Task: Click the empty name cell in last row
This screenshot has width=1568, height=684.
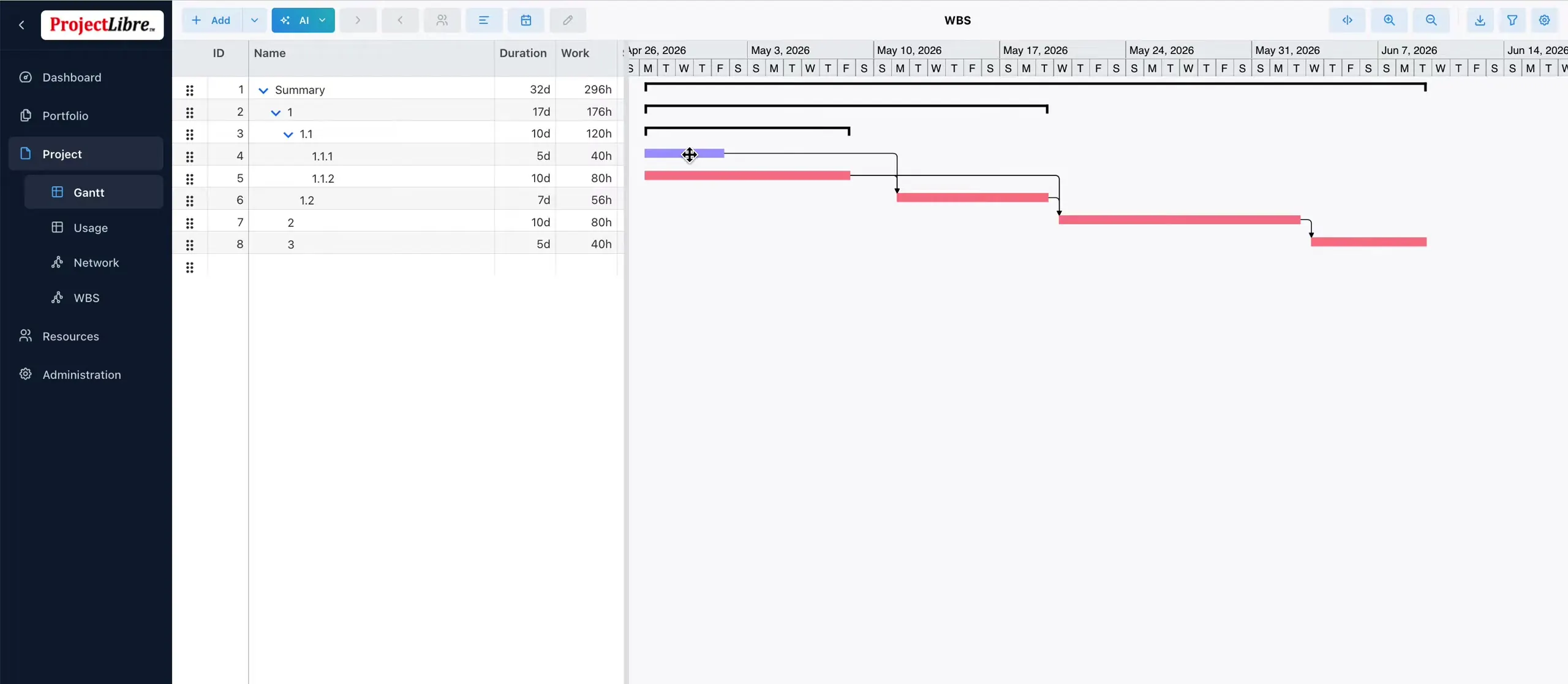Action: (x=371, y=267)
